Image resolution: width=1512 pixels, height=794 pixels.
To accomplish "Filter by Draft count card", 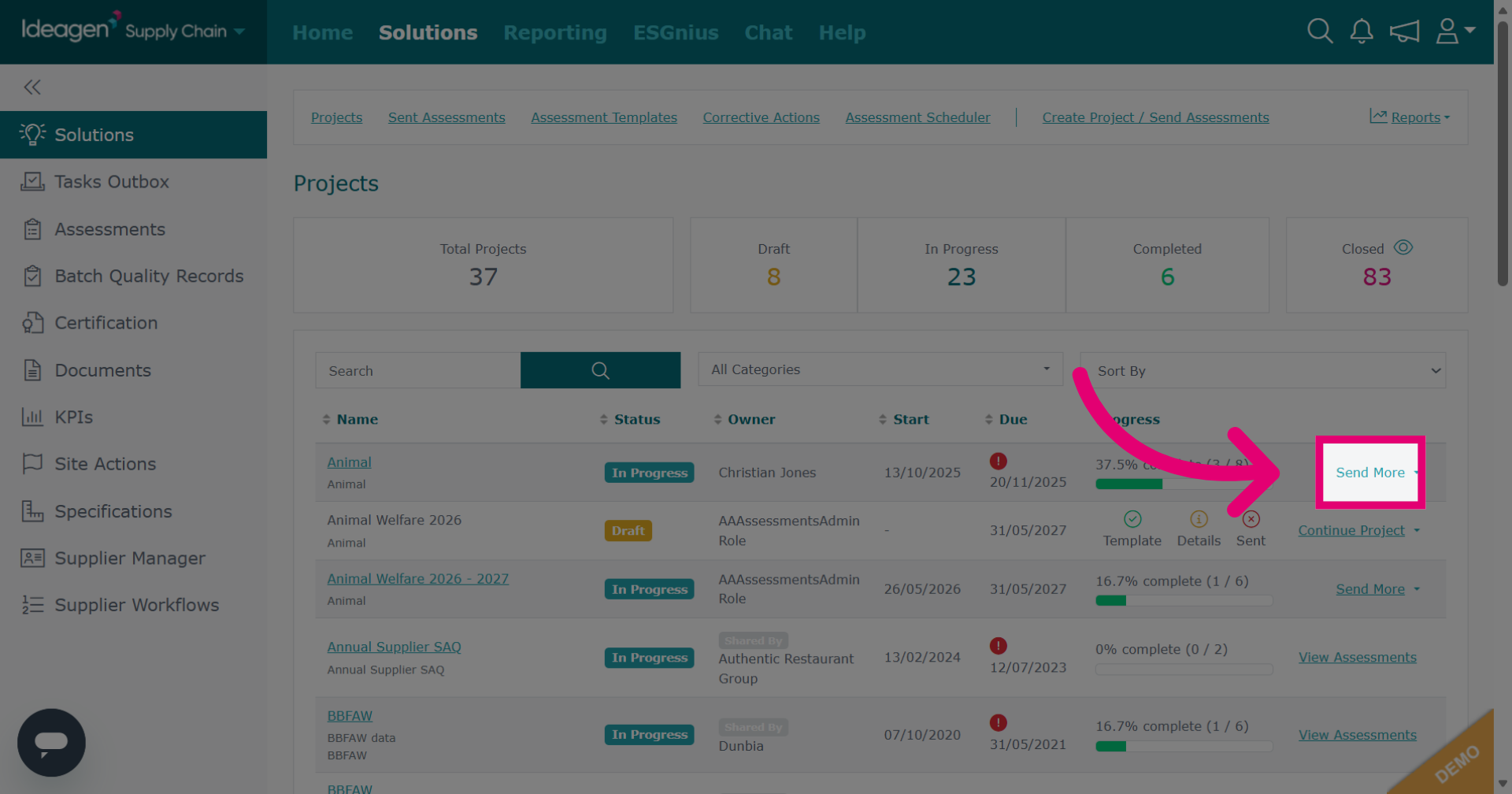I will point(773,265).
